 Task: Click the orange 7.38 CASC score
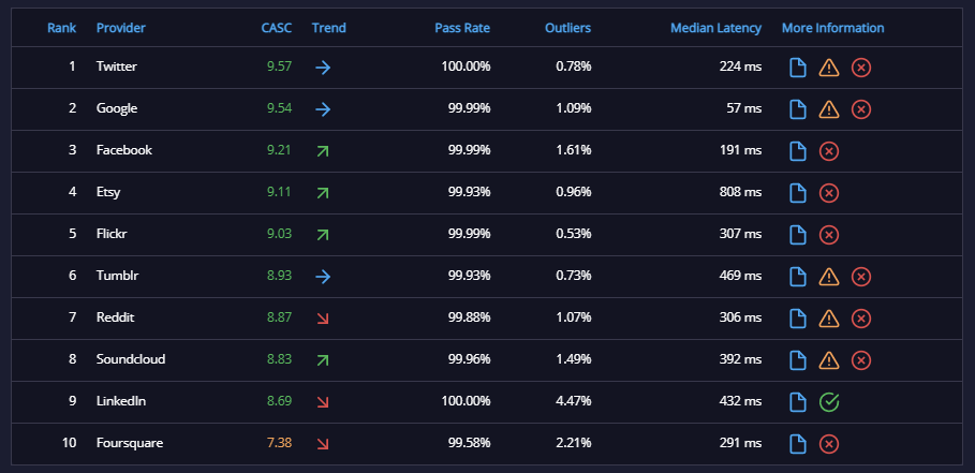click(x=279, y=443)
